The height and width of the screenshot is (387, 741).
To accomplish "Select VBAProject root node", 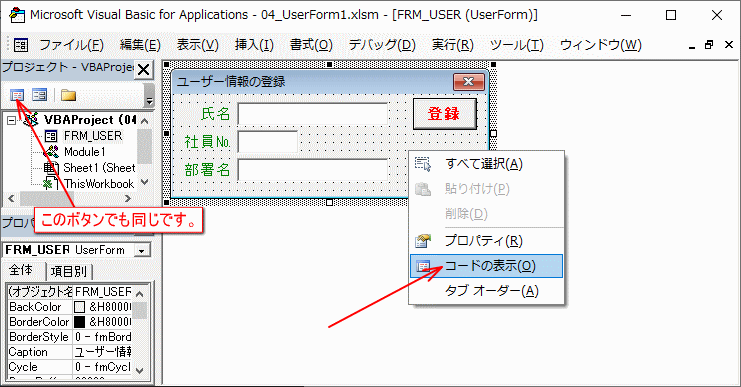I will [x=90, y=120].
